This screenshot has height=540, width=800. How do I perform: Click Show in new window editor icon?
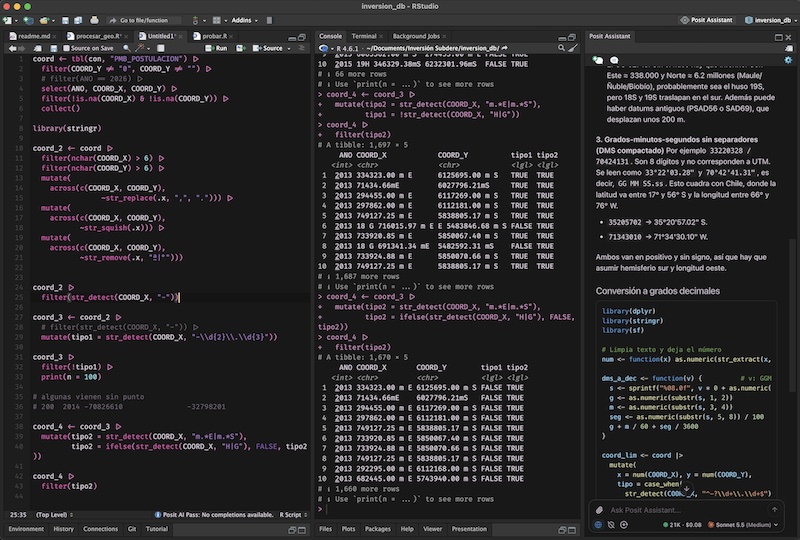click(38, 48)
